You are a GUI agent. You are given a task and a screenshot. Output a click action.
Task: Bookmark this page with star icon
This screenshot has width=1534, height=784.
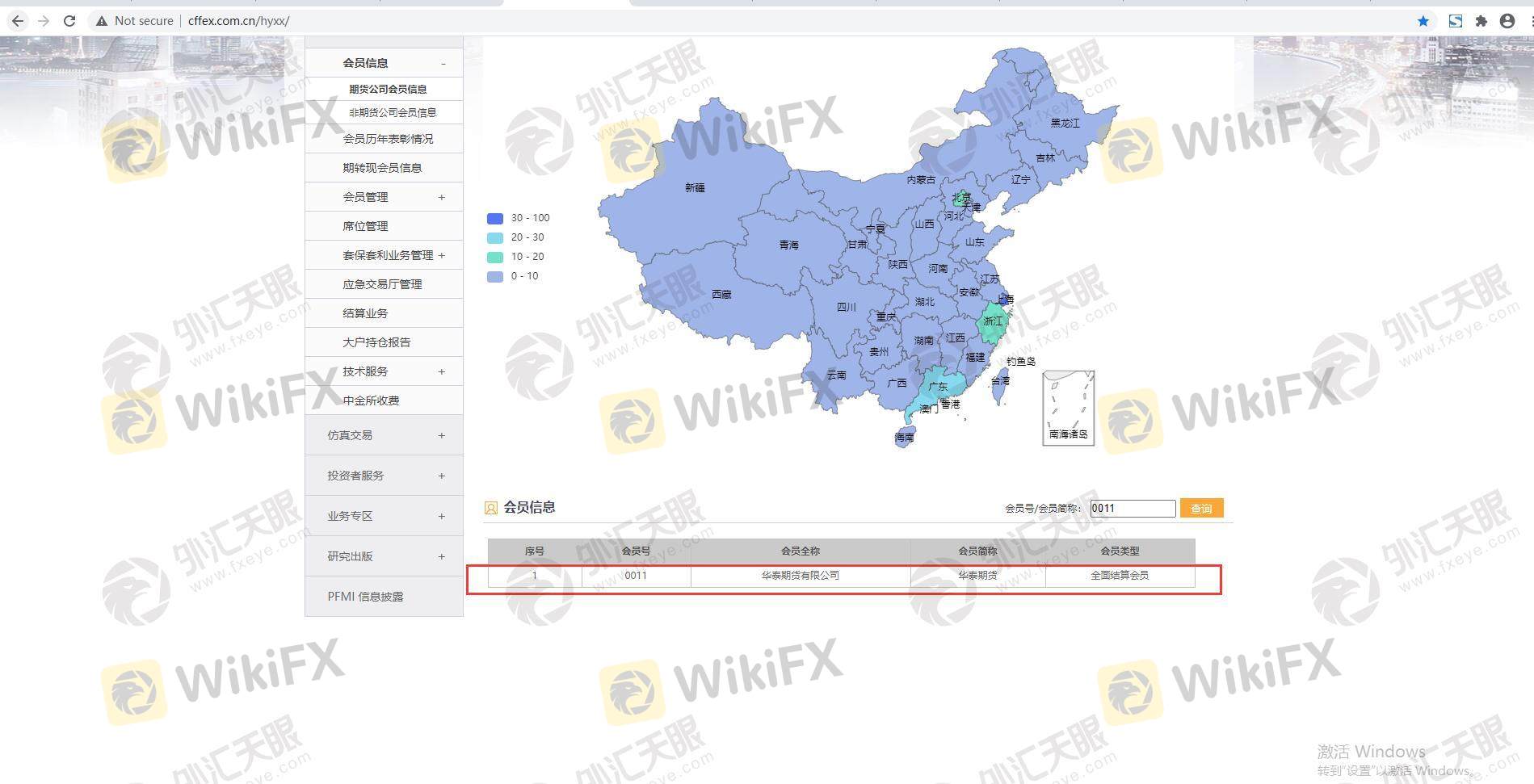[1423, 21]
